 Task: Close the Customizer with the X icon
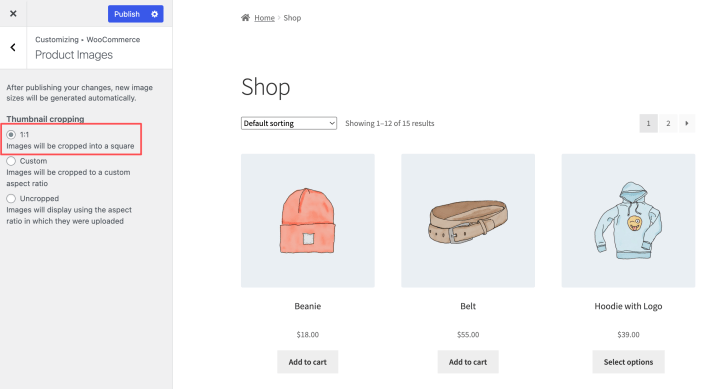pos(13,13)
